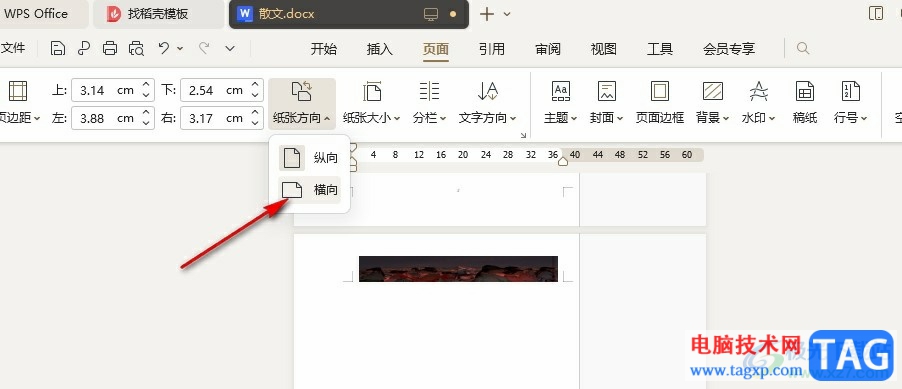Image resolution: width=902 pixels, height=389 pixels.
Task: Switch to the 开始 tab
Action: pyautogui.click(x=324, y=49)
